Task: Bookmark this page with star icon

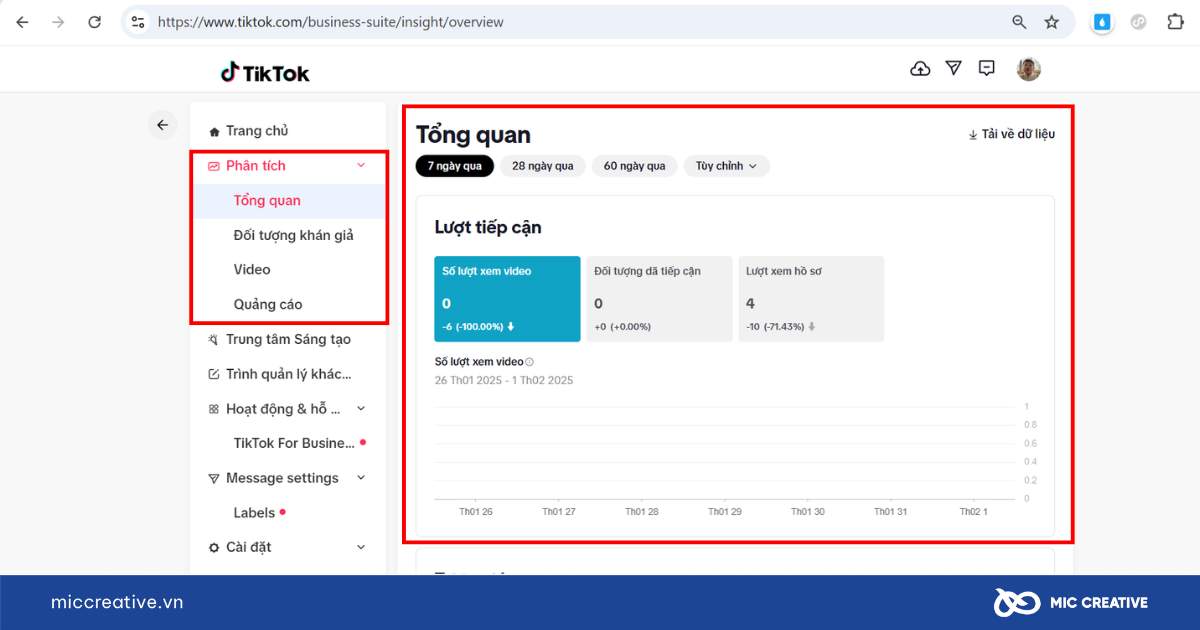Action: click(x=1051, y=21)
